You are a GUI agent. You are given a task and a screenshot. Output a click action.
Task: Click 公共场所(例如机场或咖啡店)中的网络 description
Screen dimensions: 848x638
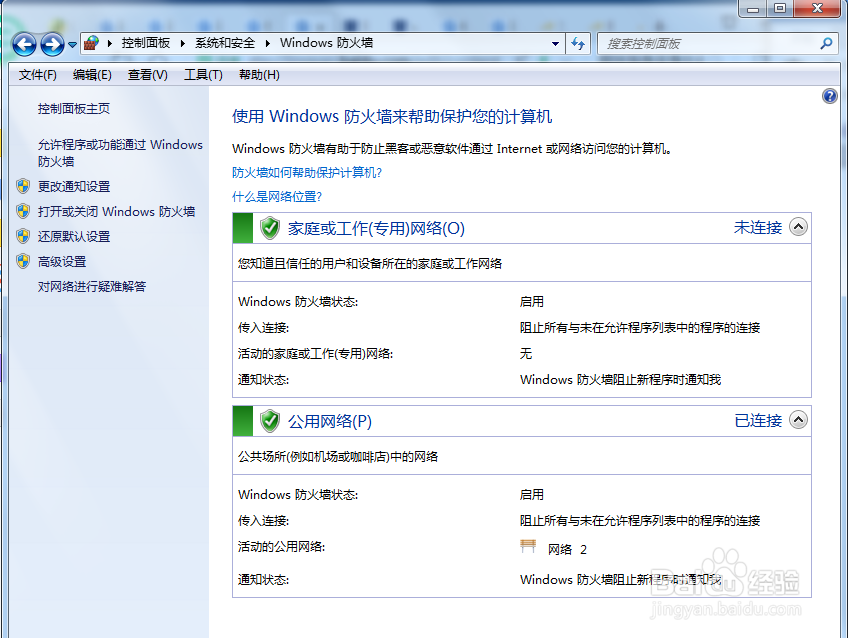[338, 457]
